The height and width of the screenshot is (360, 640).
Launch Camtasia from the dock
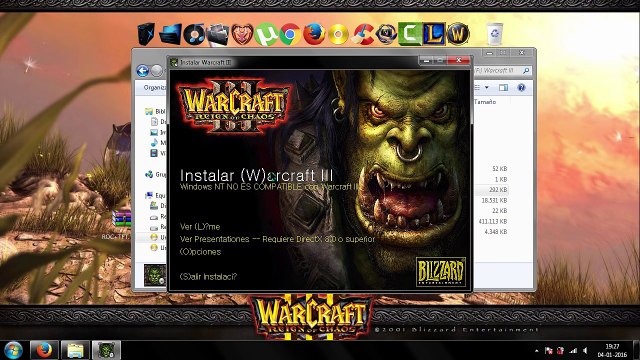coord(410,34)
